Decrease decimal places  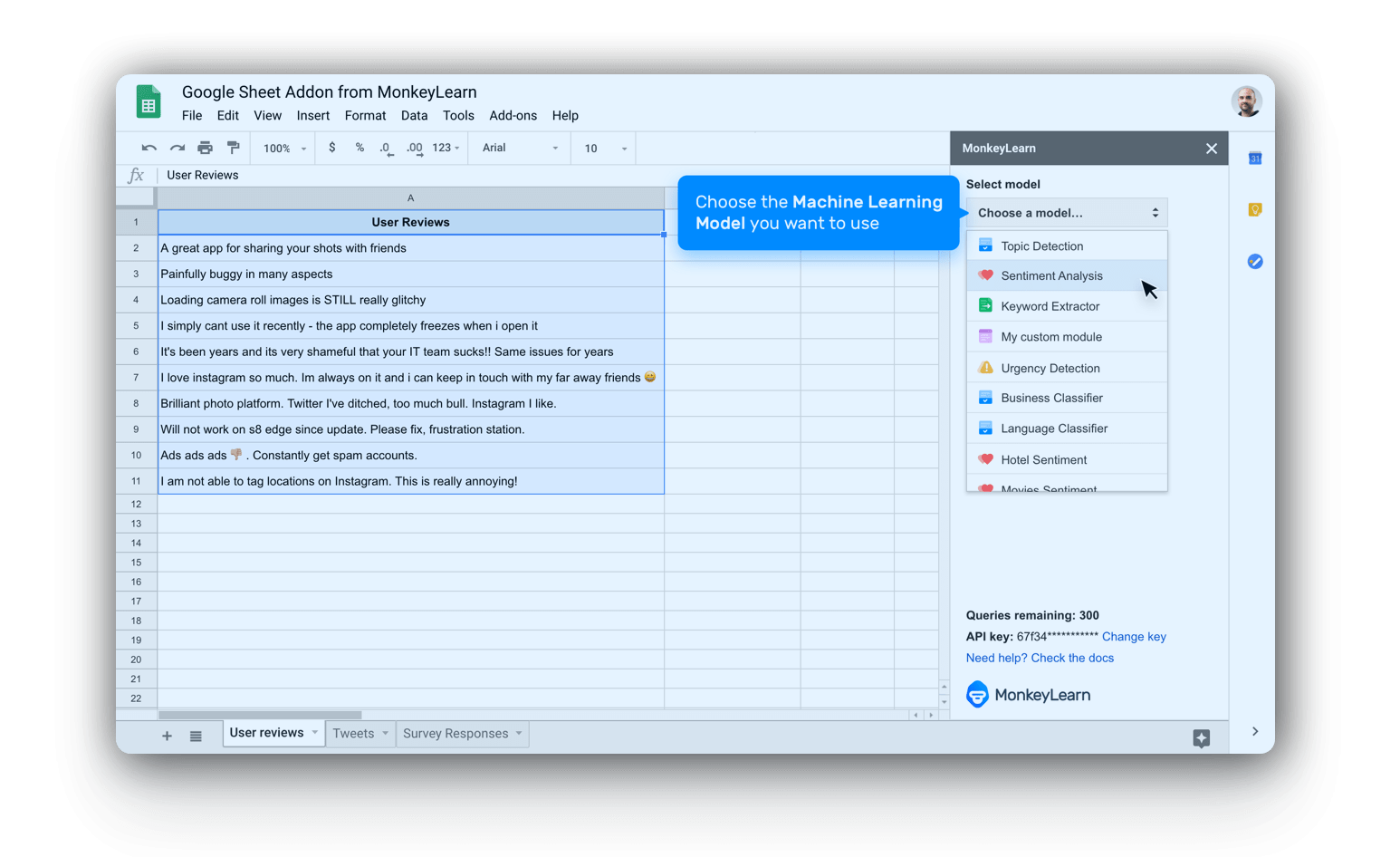(x=387, y=149)
